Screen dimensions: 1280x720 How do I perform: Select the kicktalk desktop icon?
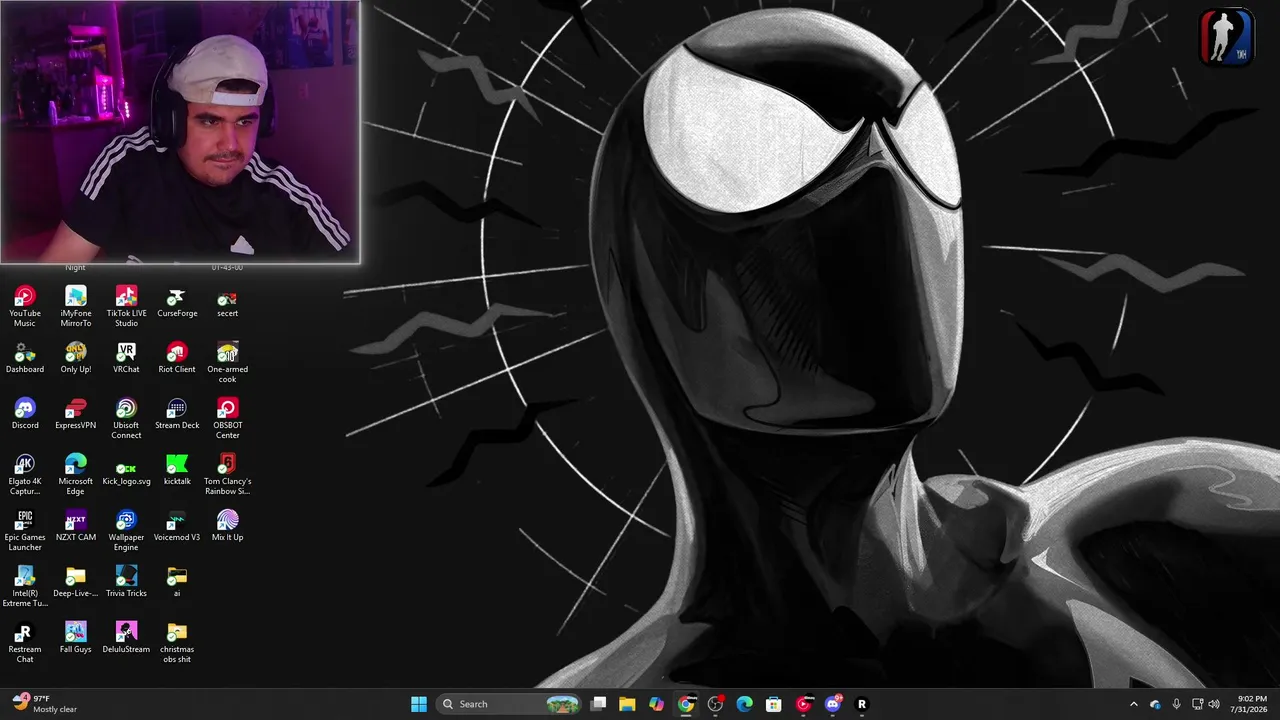coord(177,470)
